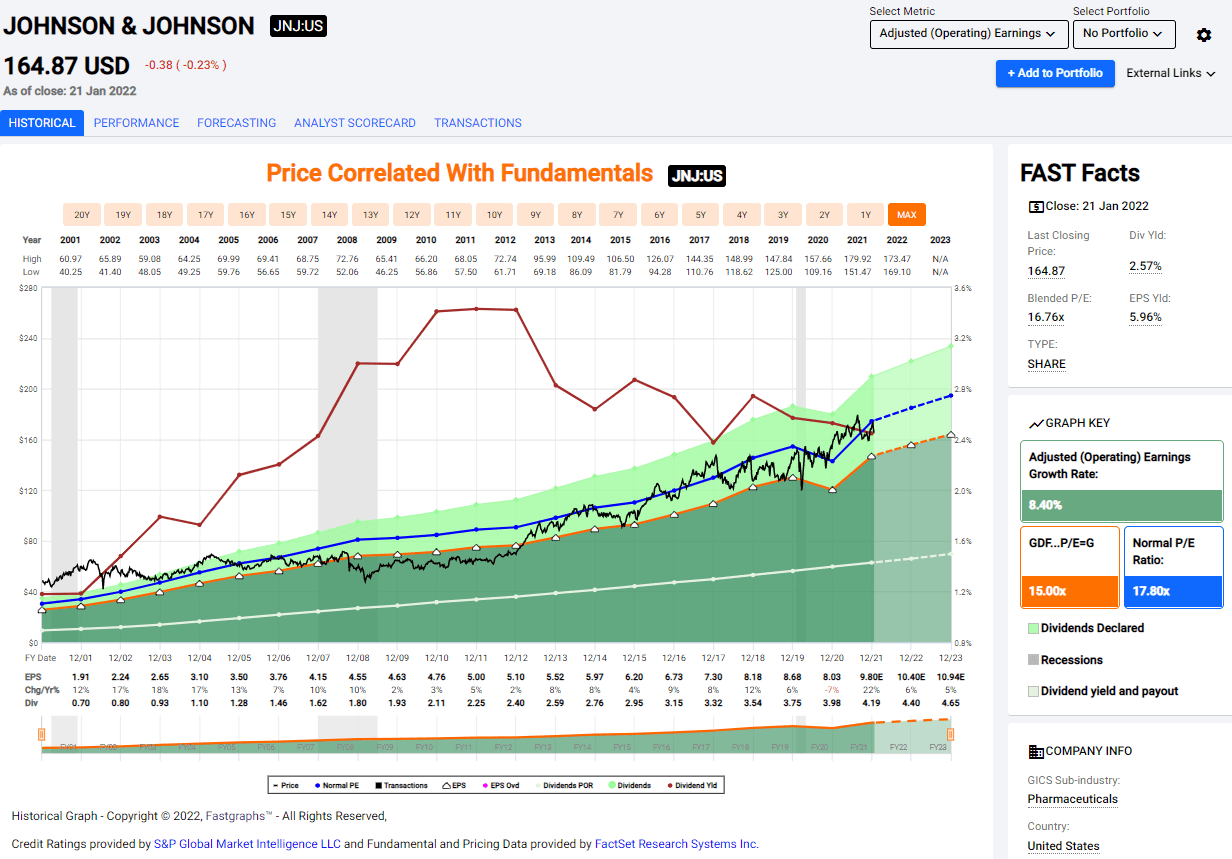Select the 10Y time range button
This screenshot has width=1232, height=859.
(492, 214)
